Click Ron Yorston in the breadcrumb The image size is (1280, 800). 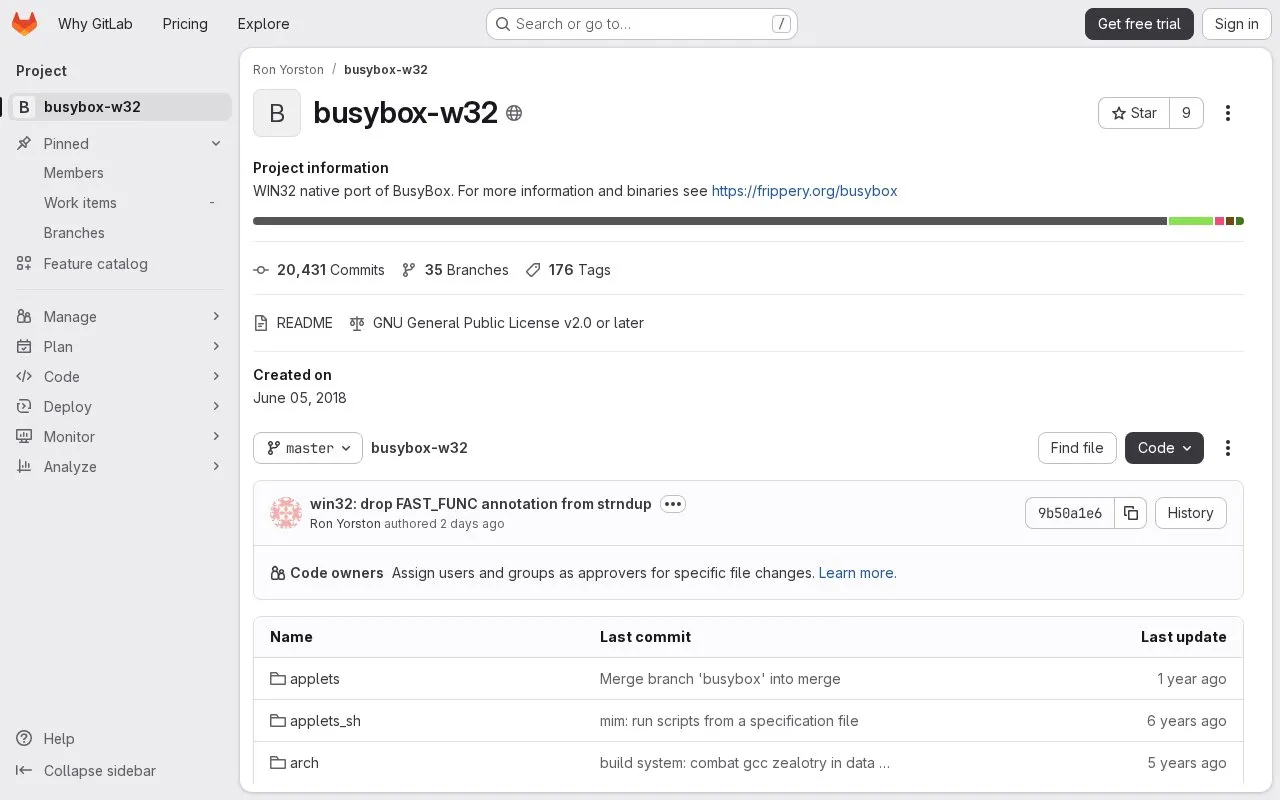288,70
